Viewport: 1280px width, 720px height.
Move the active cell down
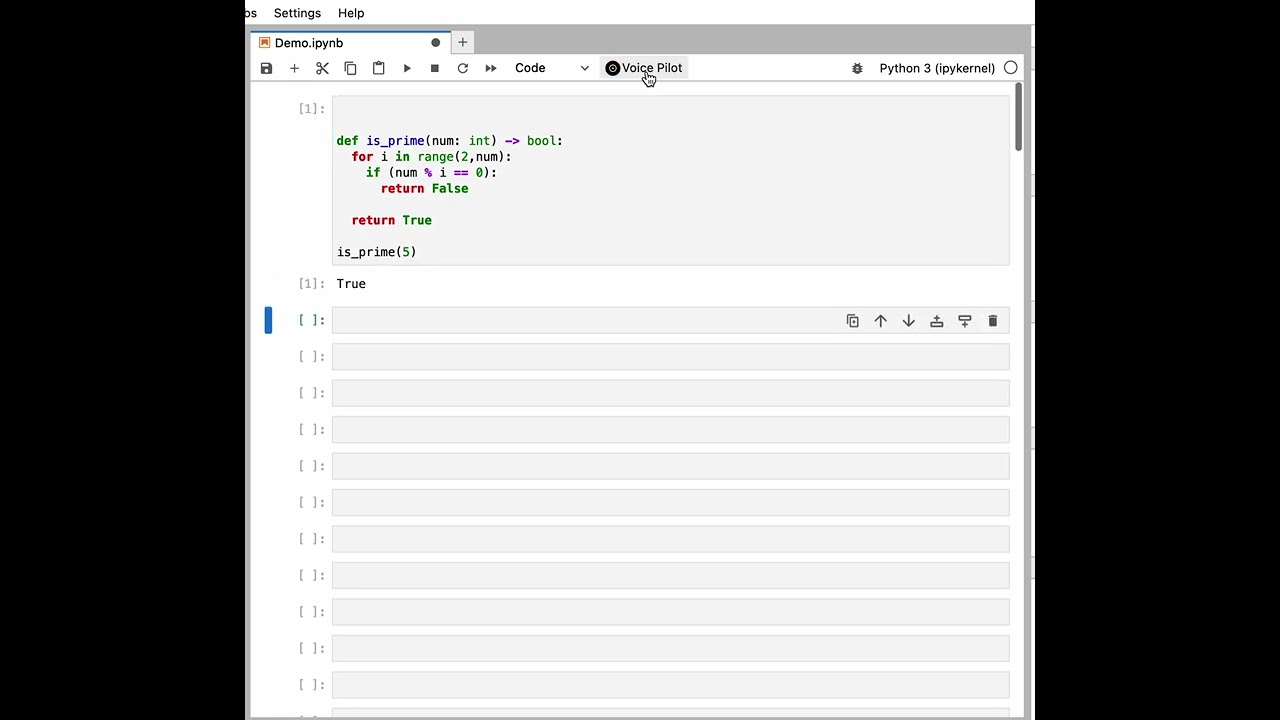pyautogui.click(x=909, y=321)
